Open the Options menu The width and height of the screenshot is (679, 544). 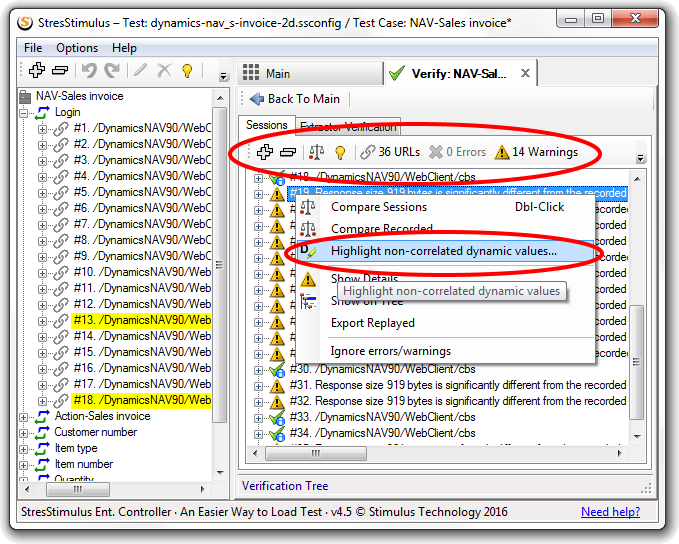77,48
